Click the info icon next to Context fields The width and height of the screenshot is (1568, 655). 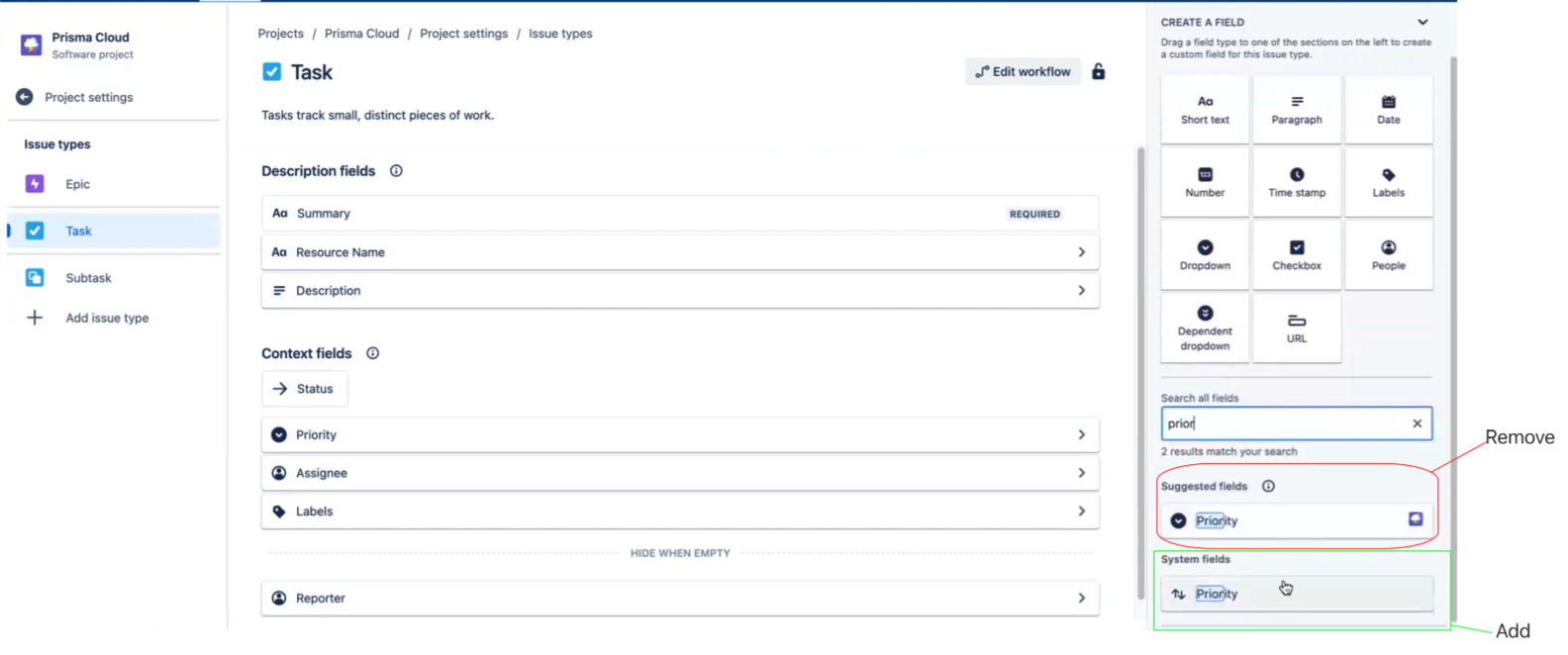click(372, 353)
